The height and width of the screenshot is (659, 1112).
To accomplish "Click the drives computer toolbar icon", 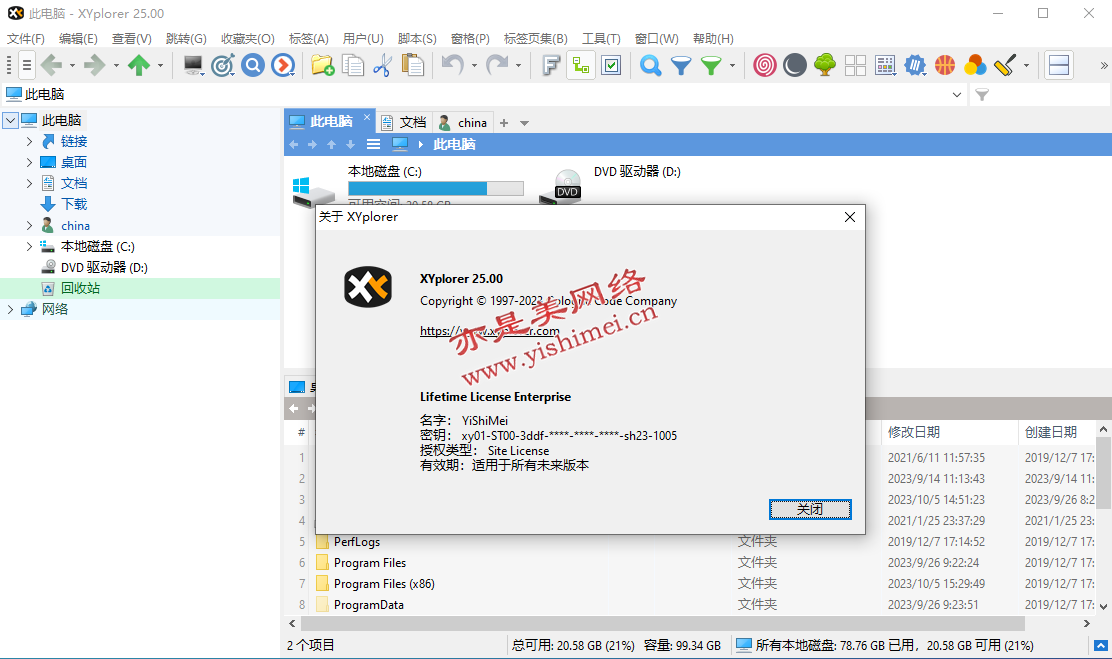I will click(193, 65).
